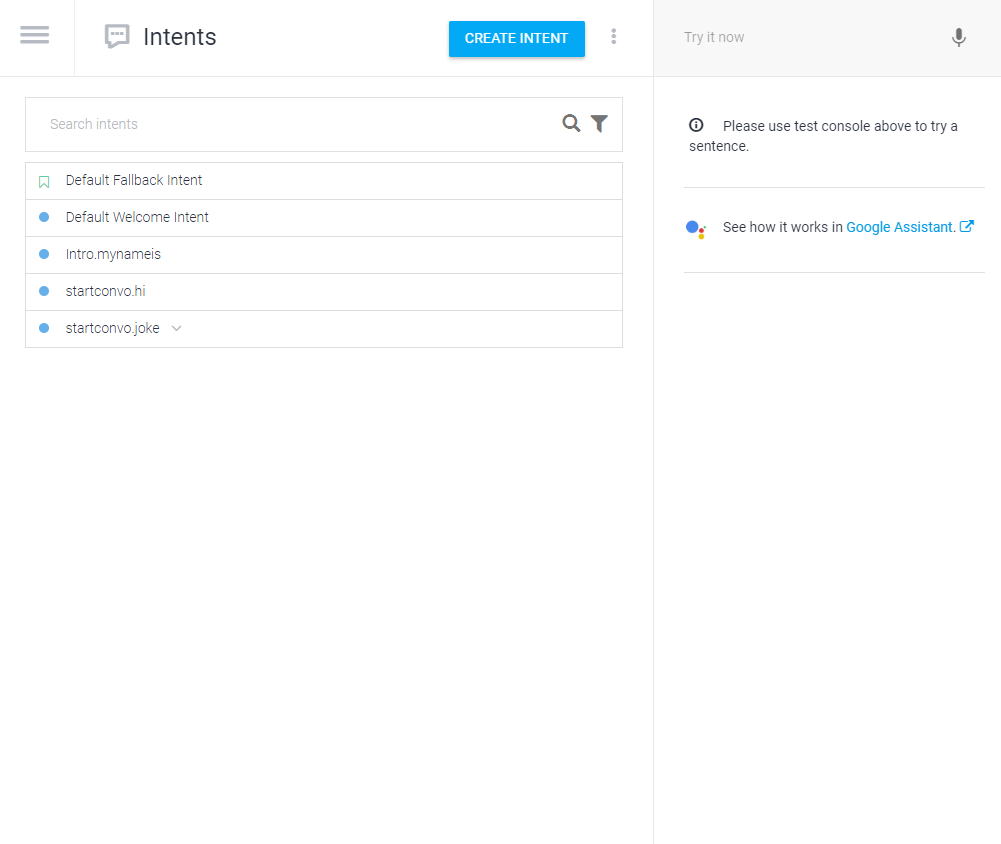Expand the startconvo.joke followup chevron
The image size is (1001, 844).
coord(177,328)
